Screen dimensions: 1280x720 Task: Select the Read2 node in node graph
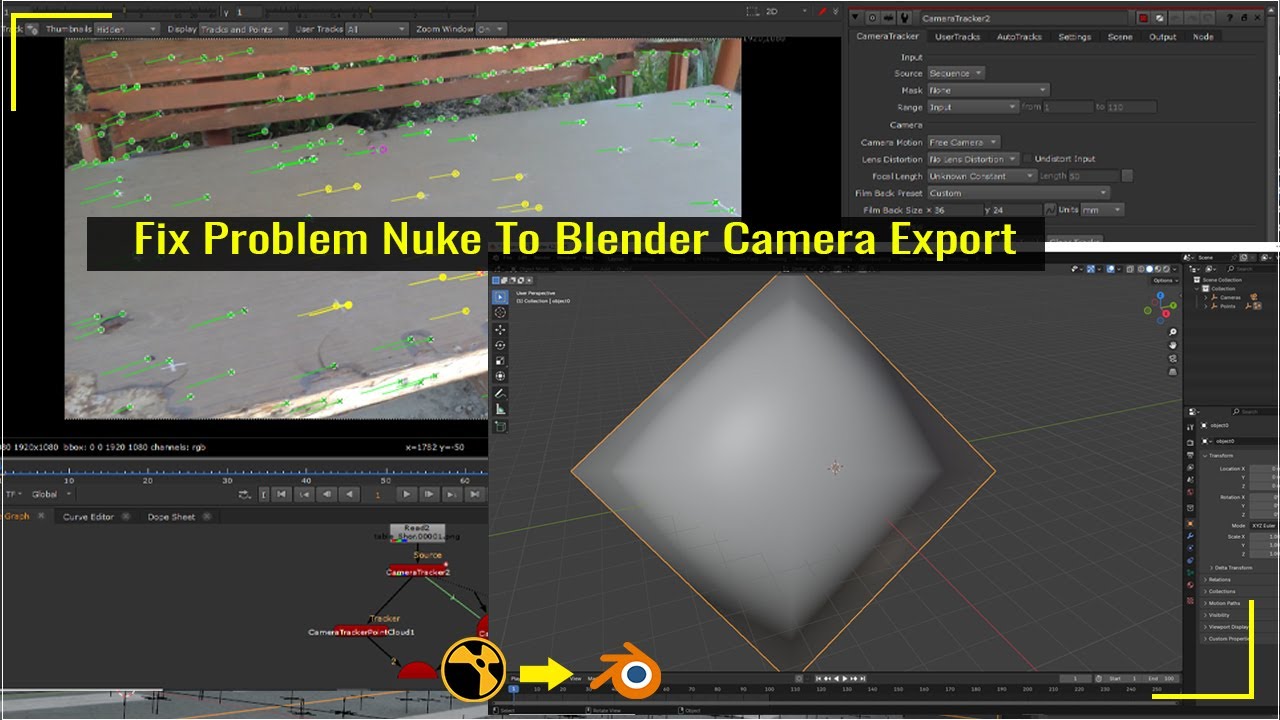(x=417, y=532)
